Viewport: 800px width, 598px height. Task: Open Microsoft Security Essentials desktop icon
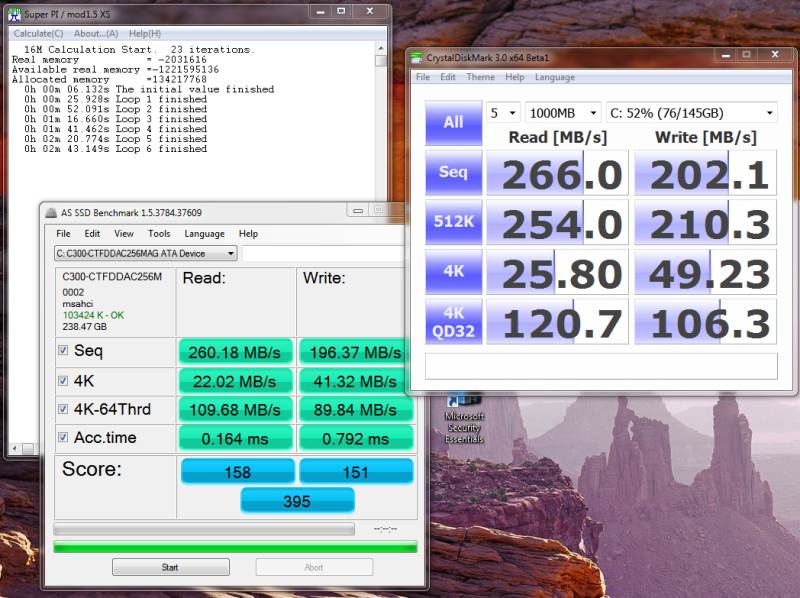pos(464,418)
